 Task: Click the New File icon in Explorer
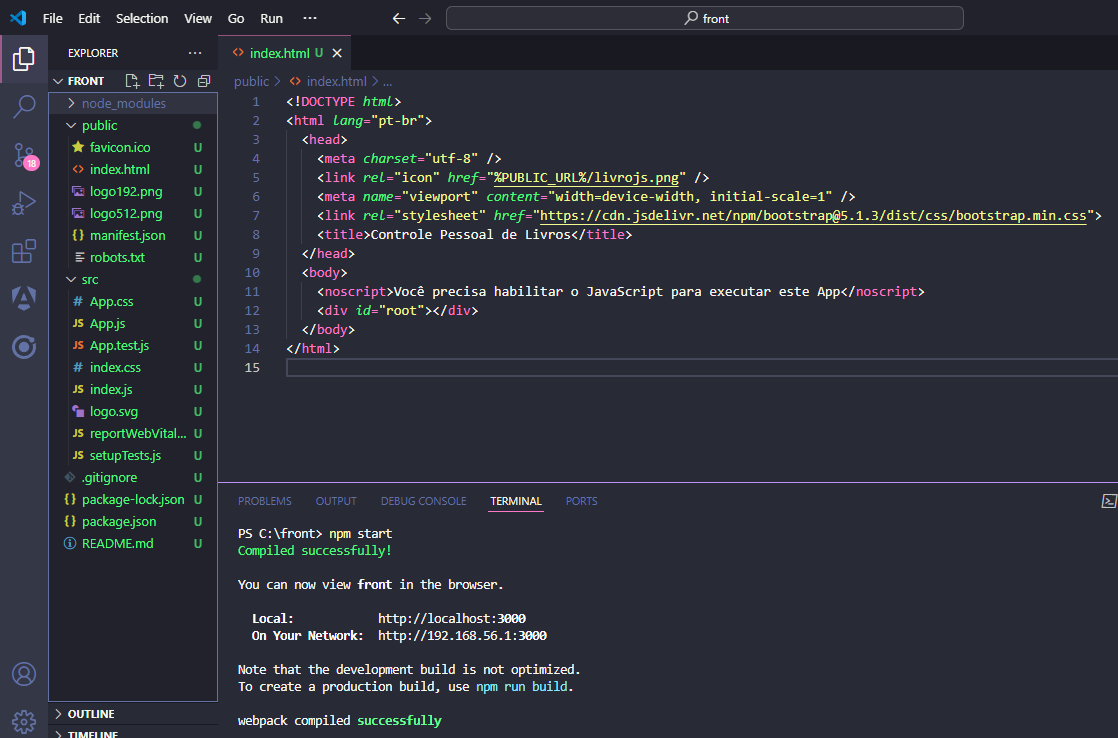(131, 81)
